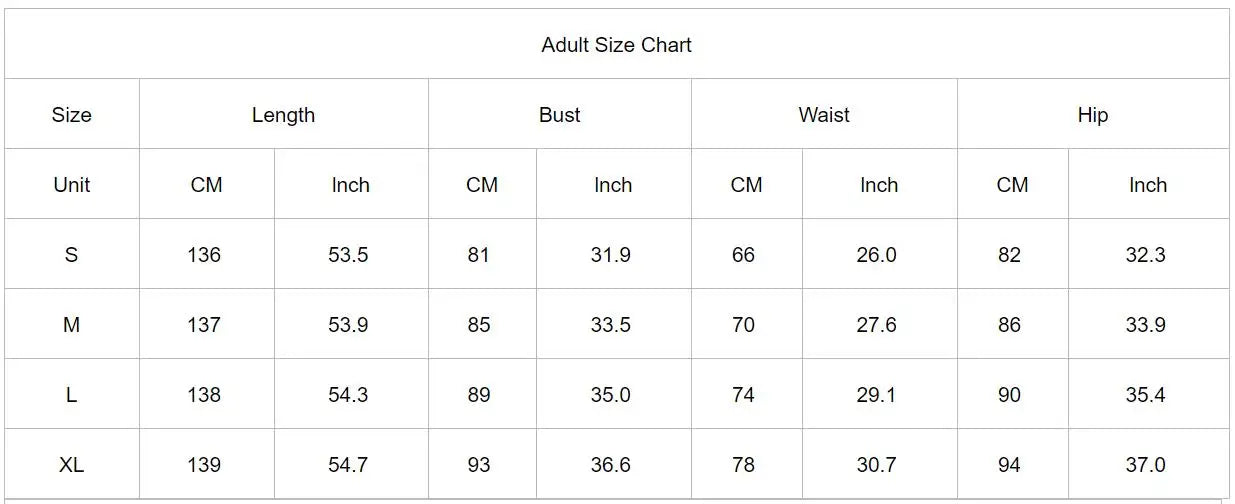The image size is (1235, 504).
Task: Select the 89 bust CM value
Action: pos(479,395)
